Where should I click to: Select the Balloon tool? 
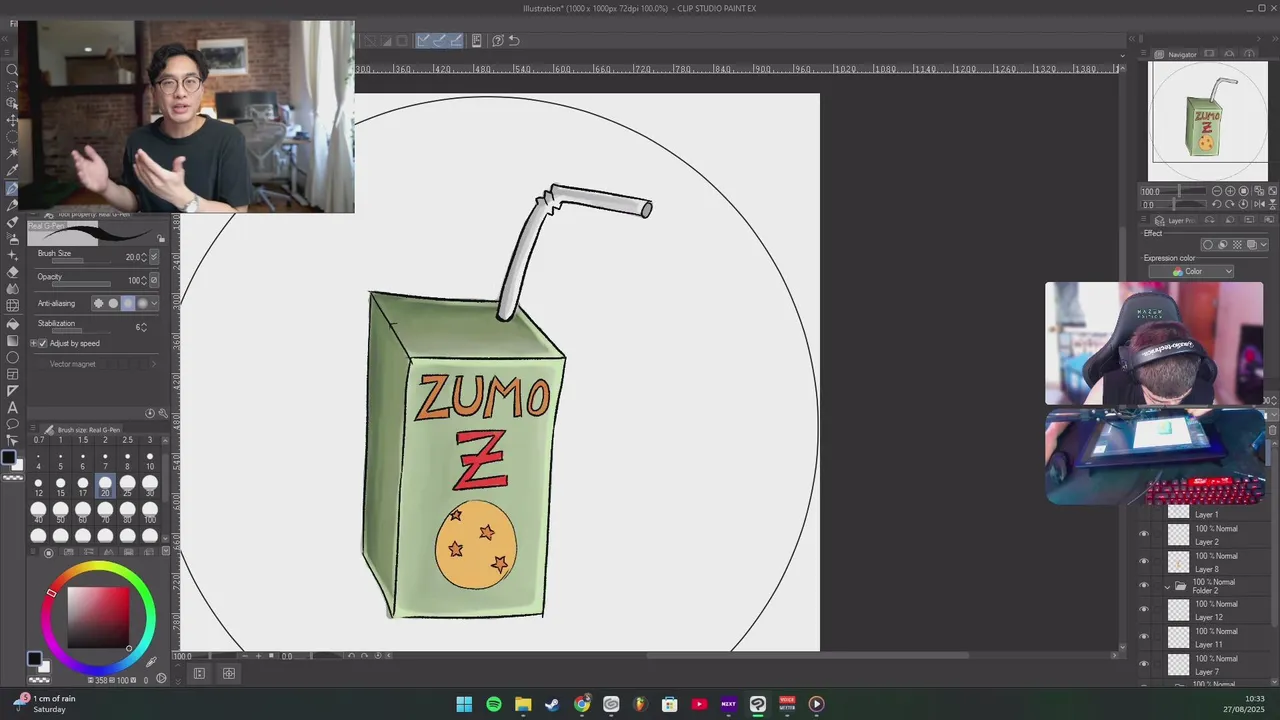click(x=12, y=424)
